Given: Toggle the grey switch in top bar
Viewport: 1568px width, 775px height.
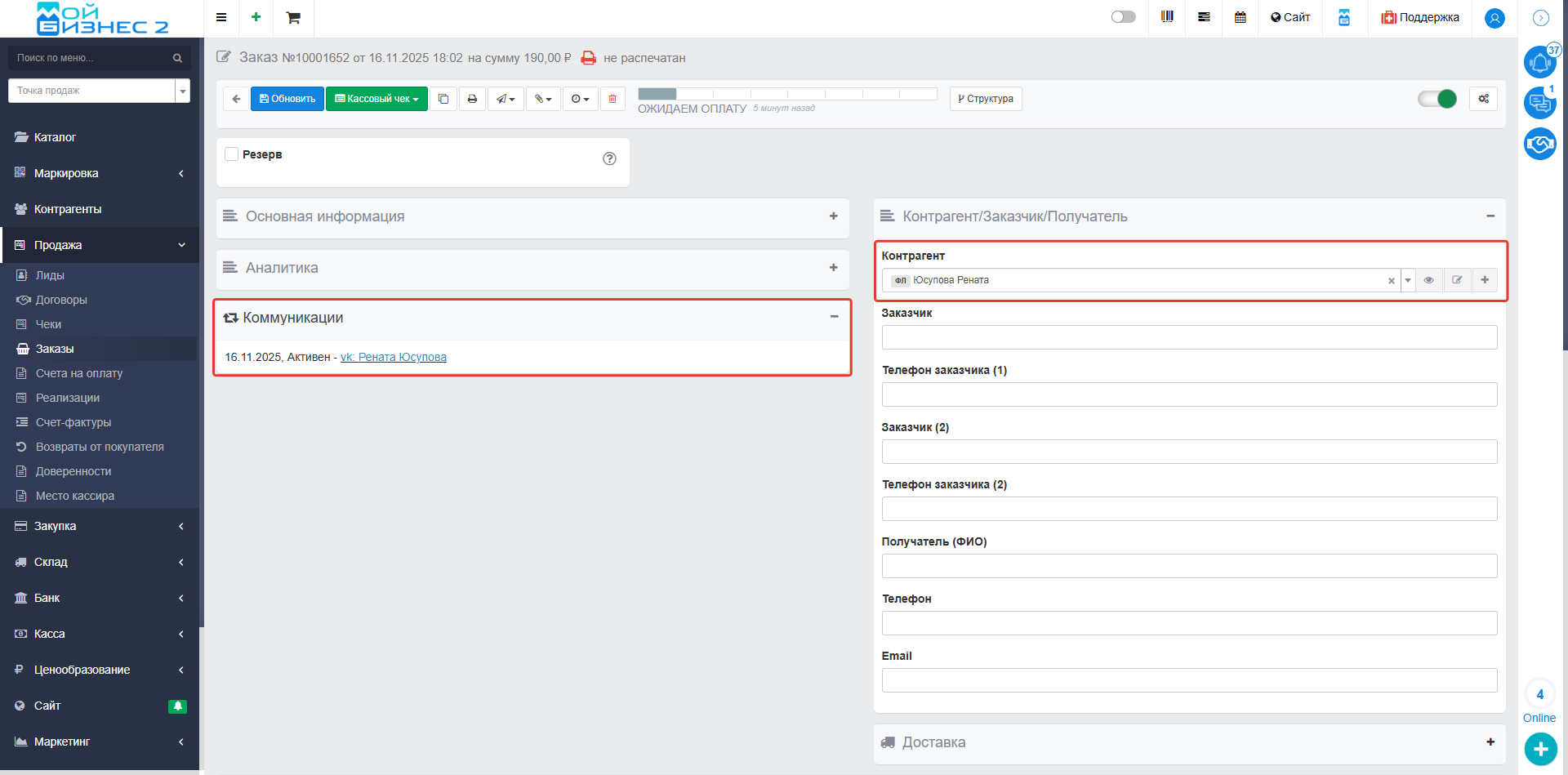Looking at the screenshot, I should point(1123,17).
